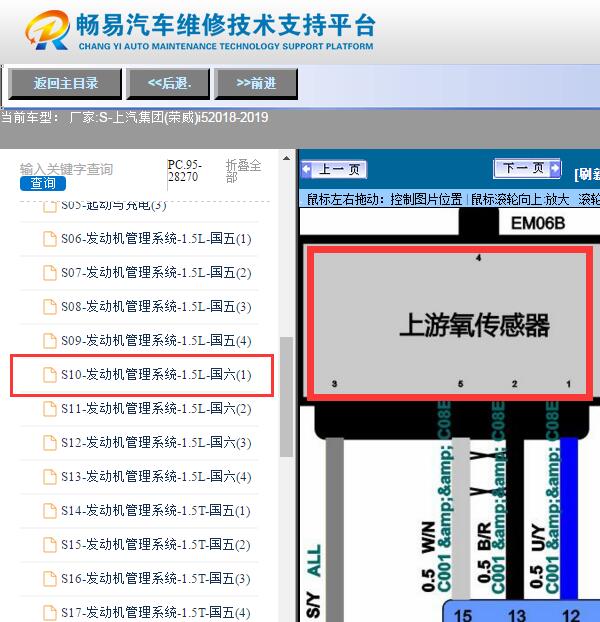This screenshot has width=600, height=622.
Task: Click the document icon beside S08 entry
Action: pos(50,307)
